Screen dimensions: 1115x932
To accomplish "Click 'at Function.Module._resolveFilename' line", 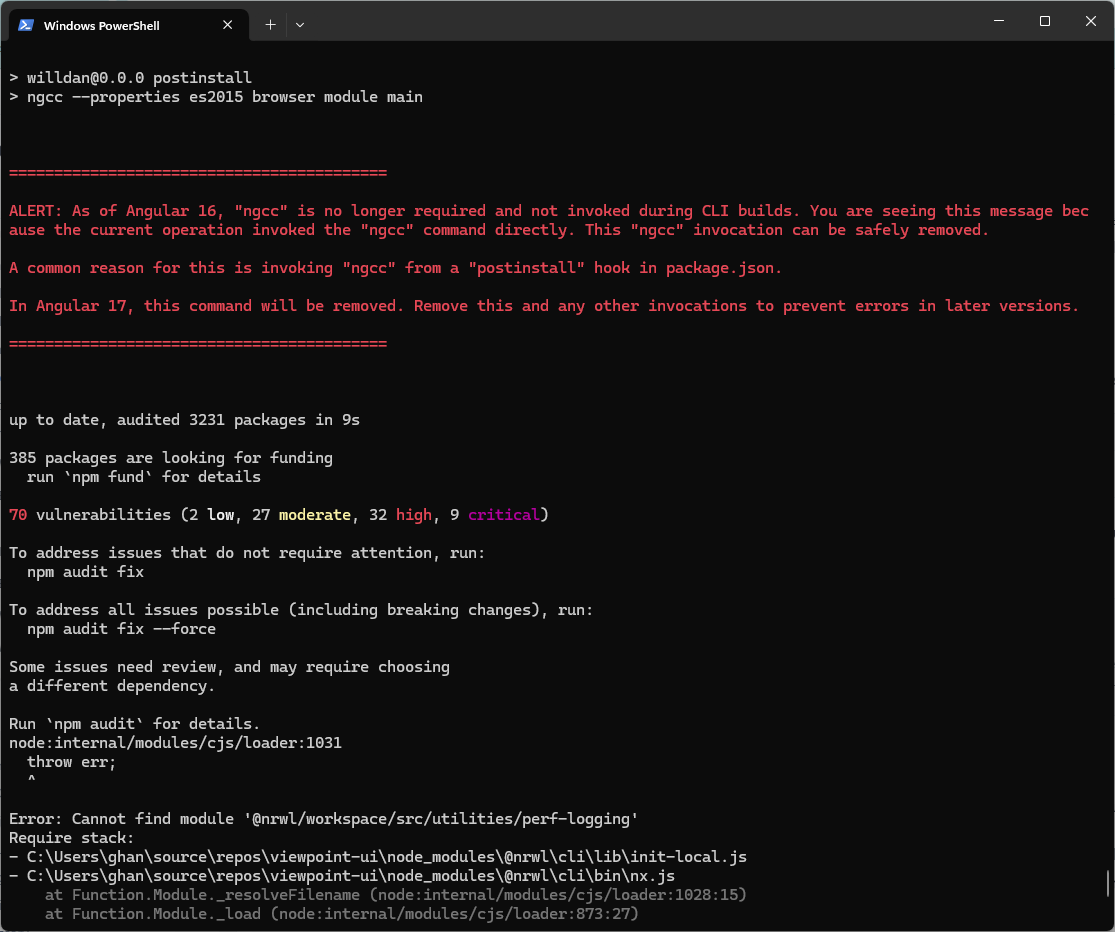I will click(x=395, y=895).
